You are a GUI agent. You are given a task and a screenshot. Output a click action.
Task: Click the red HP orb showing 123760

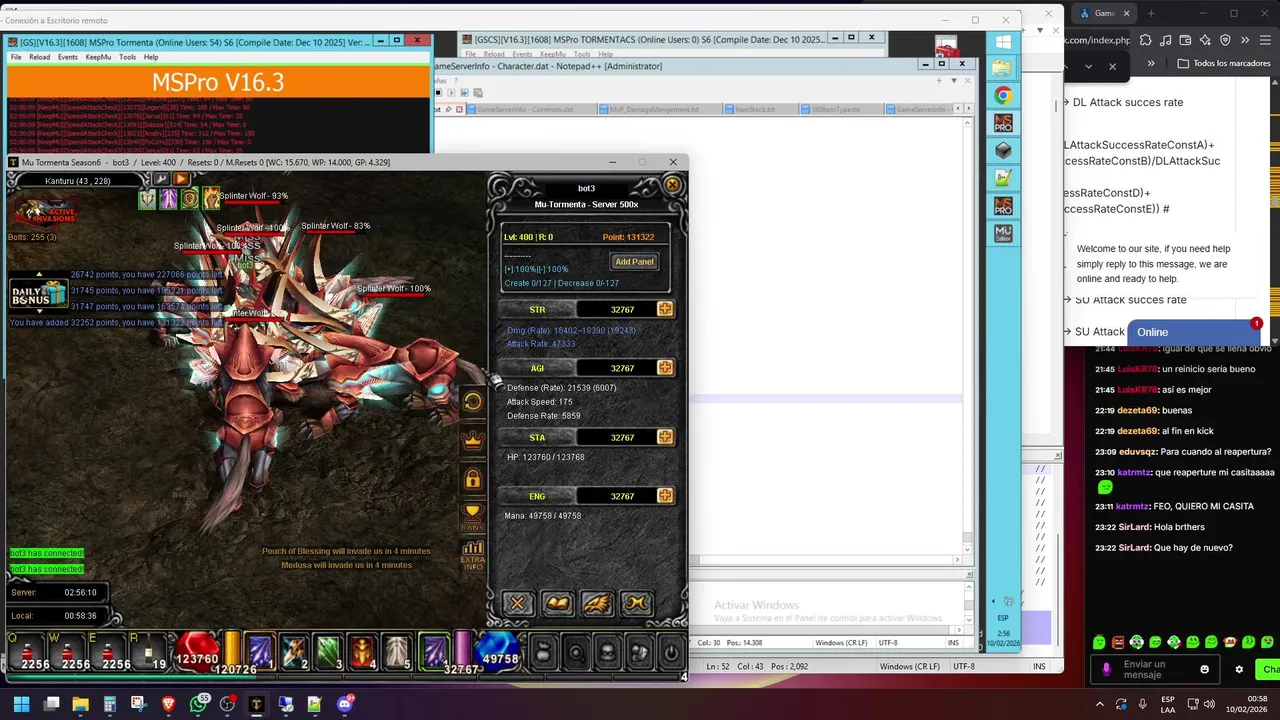pyautogui.click(x=197, y=653)
